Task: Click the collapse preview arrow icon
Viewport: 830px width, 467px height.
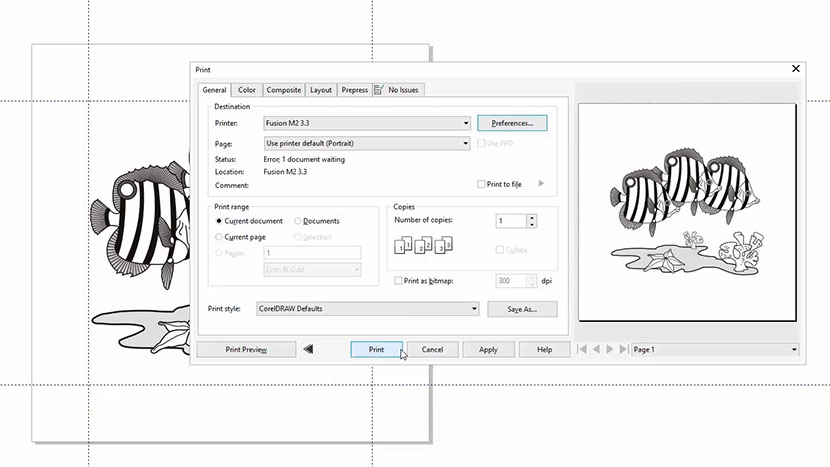Action: [309, 350]
